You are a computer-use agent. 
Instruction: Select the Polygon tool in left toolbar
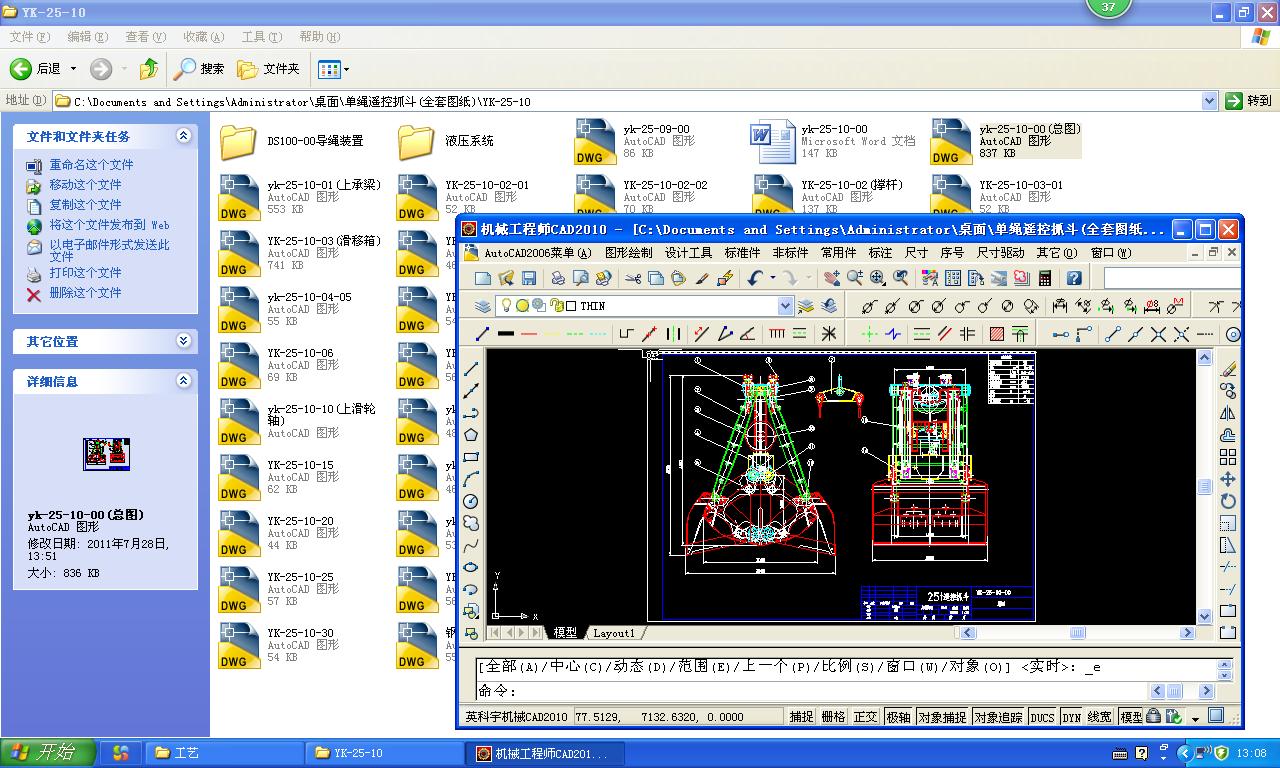coord(471,435)
